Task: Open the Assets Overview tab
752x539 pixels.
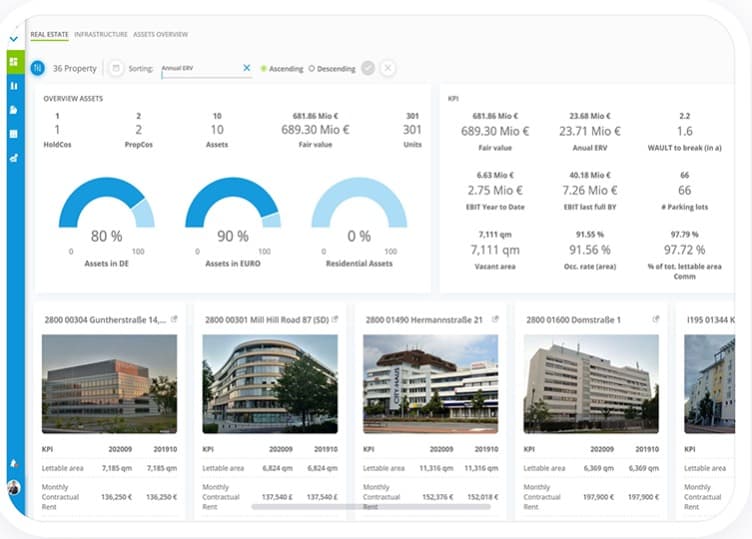Action: 161,35
